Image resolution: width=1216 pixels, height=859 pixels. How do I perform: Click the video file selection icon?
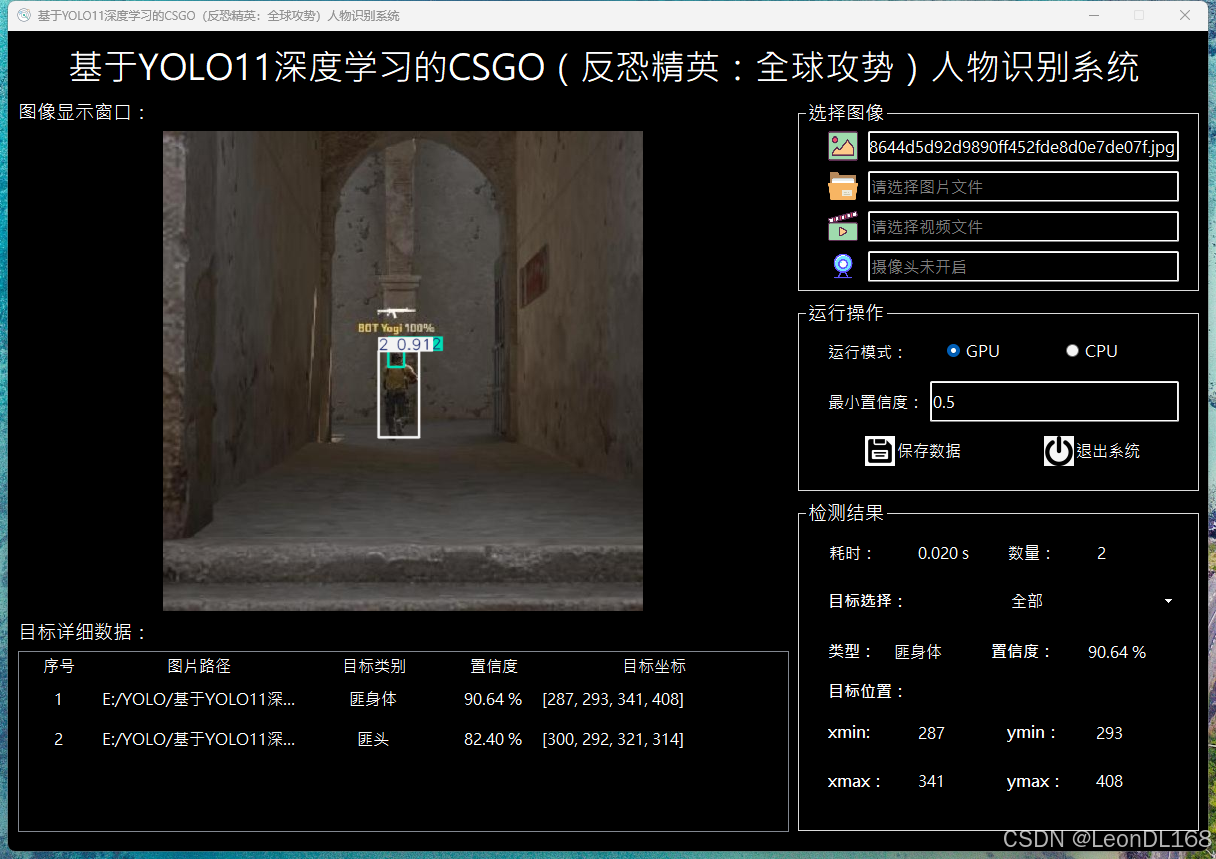tap(843, 227)
